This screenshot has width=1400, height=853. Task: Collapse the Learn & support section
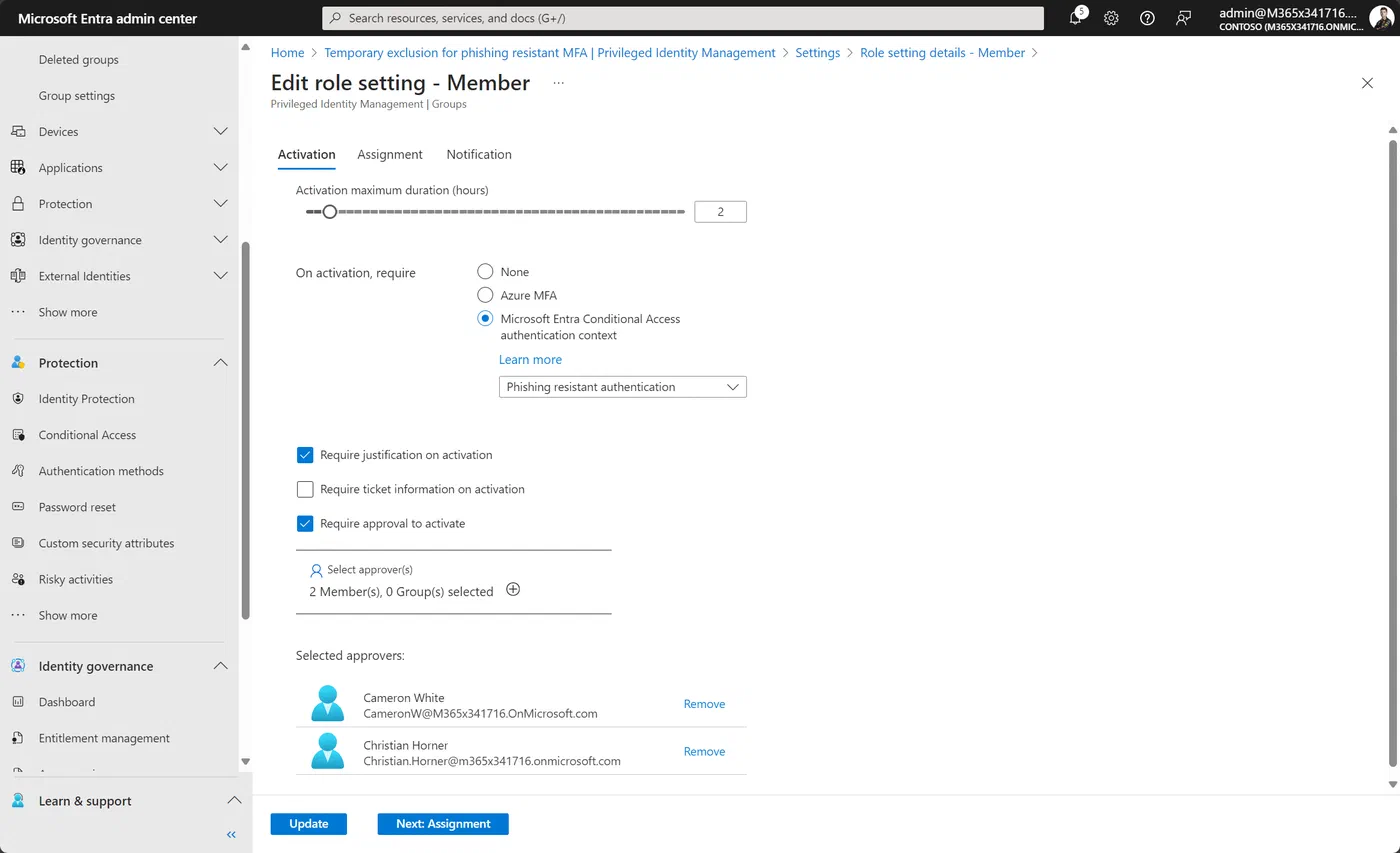(232, 801)
